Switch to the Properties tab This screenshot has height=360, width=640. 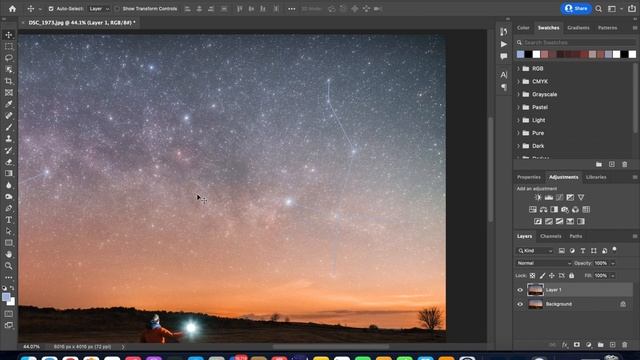coord(529,177)
